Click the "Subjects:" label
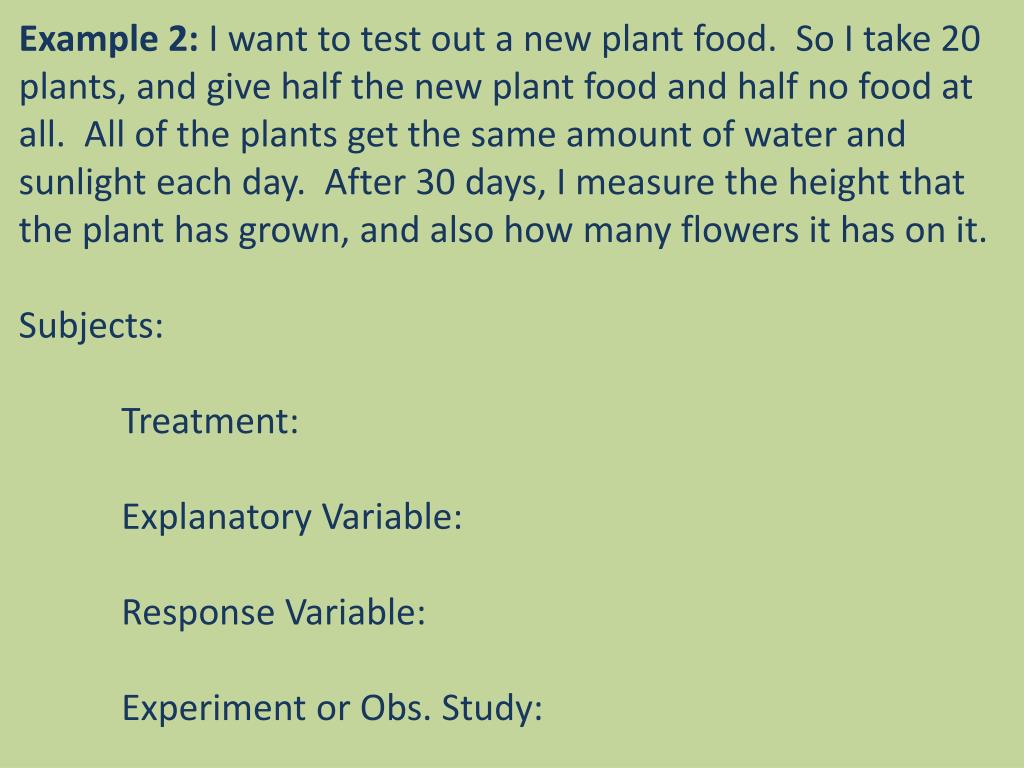Viewport: 1024px width, 768px height. click(x=92, y=326)
